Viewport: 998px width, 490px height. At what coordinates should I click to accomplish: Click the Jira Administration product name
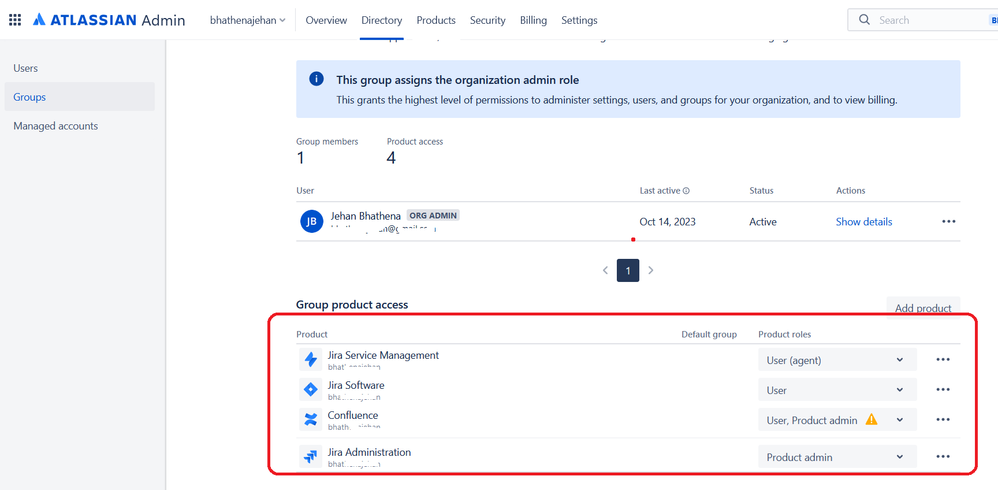pos(369,452)
